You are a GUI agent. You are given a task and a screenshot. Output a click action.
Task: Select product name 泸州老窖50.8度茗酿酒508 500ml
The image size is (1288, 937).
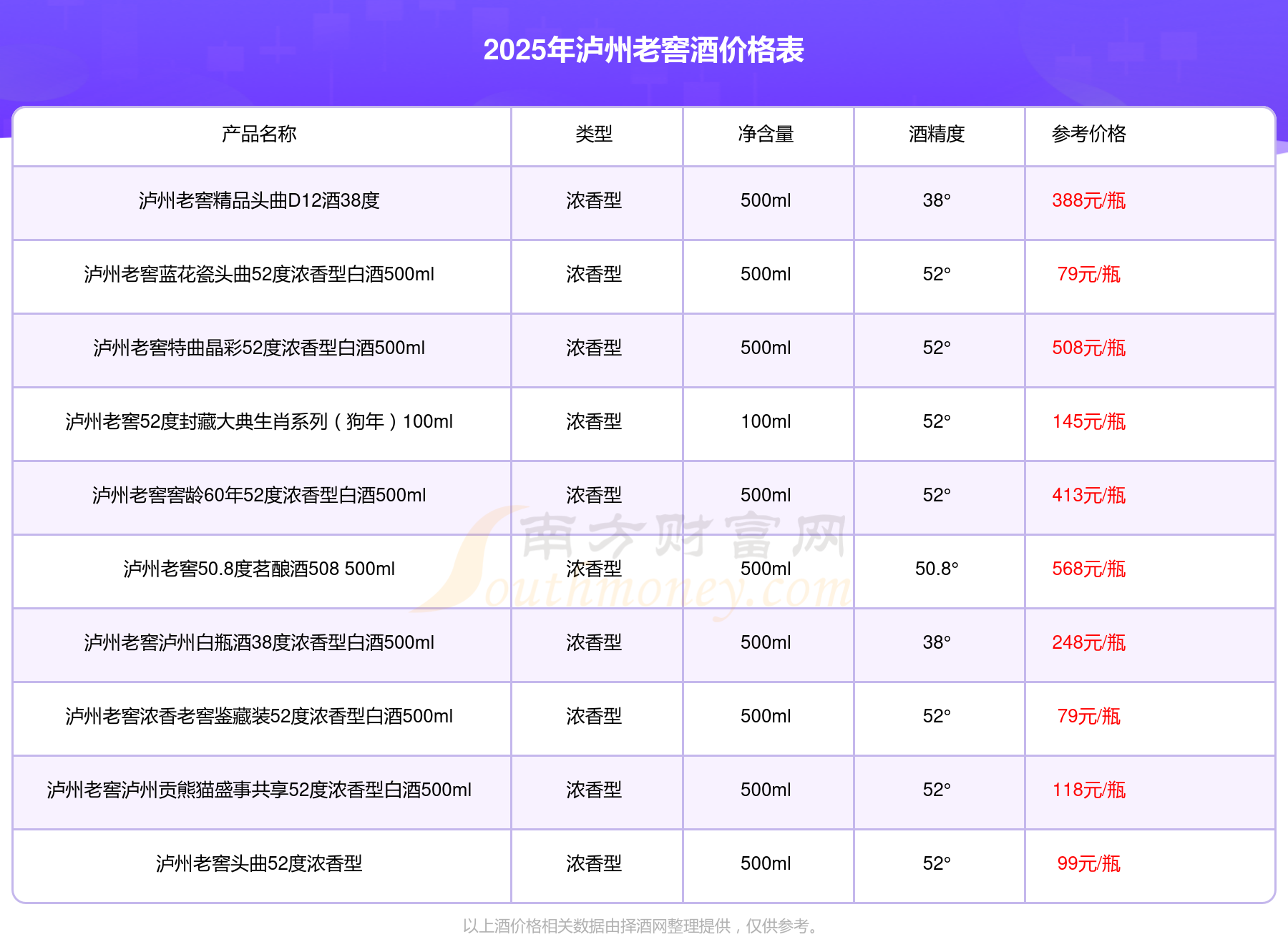point(259,569)
